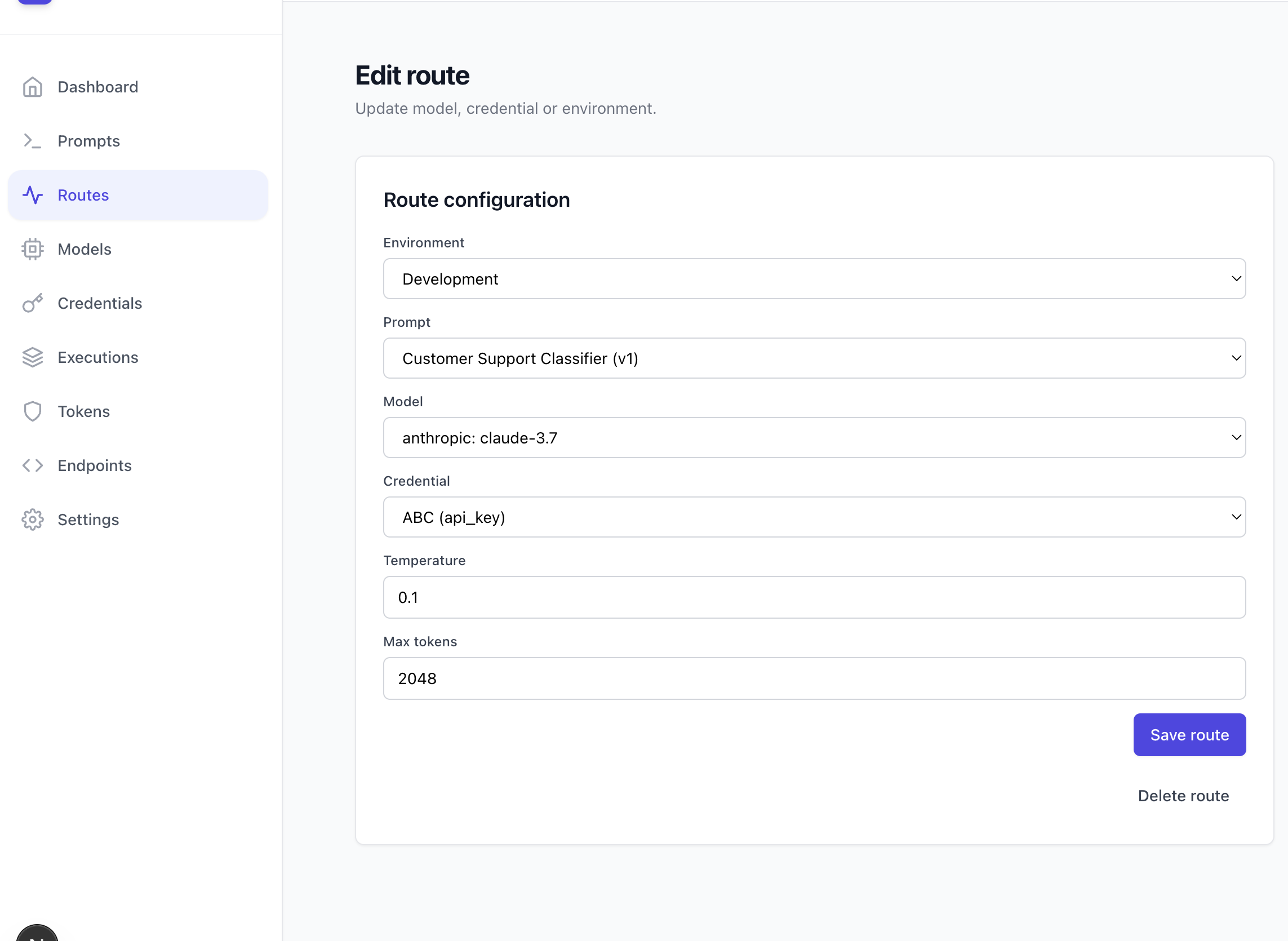Image resolution: width=1288 pixels, height=941 pixels.
Task: Expand the Prompt dropdown for Customer Support Classifier
Action: pos(814,358)
